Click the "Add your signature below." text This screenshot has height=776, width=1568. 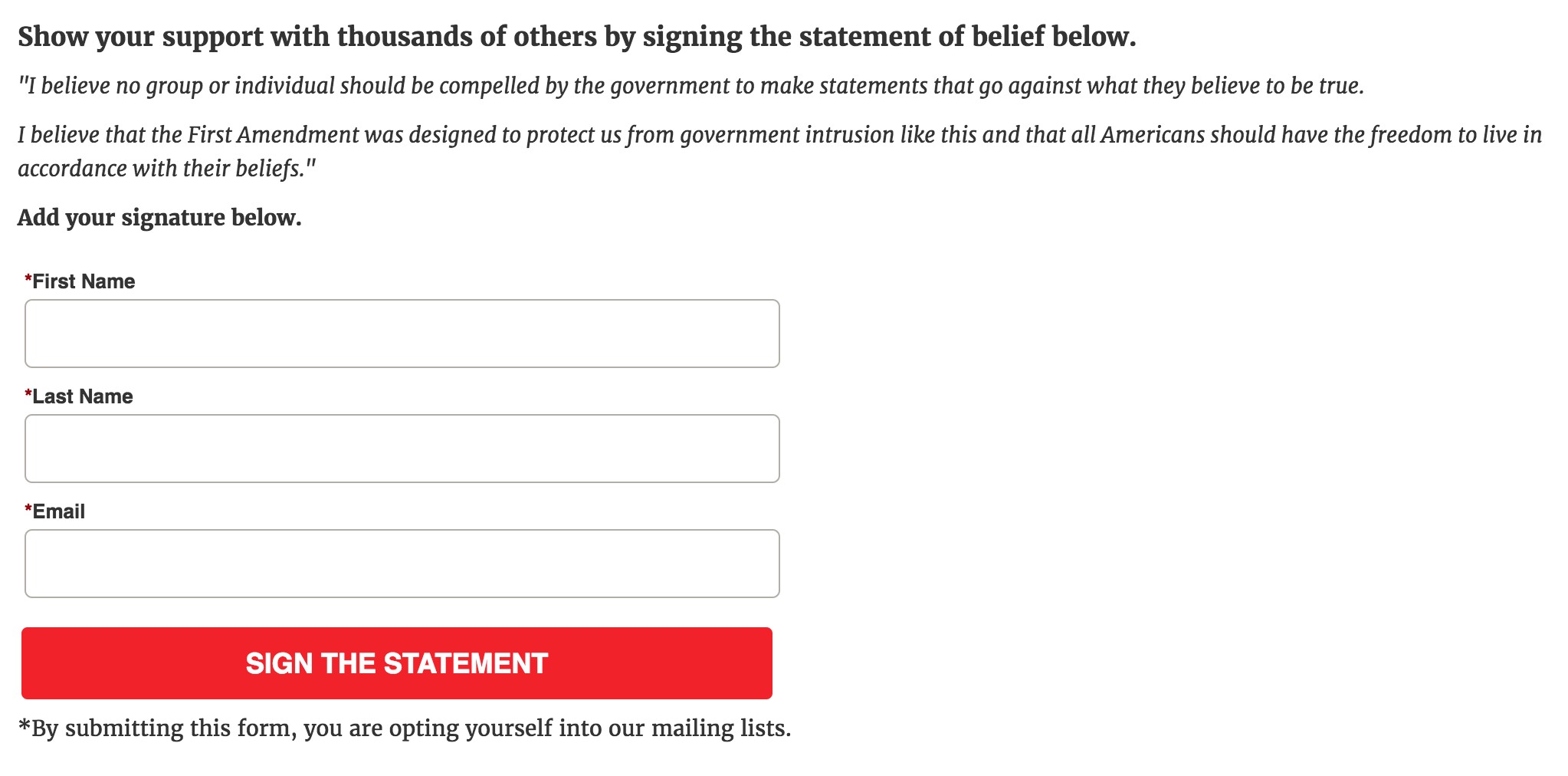pyautogui.click(x=159, y=218)
